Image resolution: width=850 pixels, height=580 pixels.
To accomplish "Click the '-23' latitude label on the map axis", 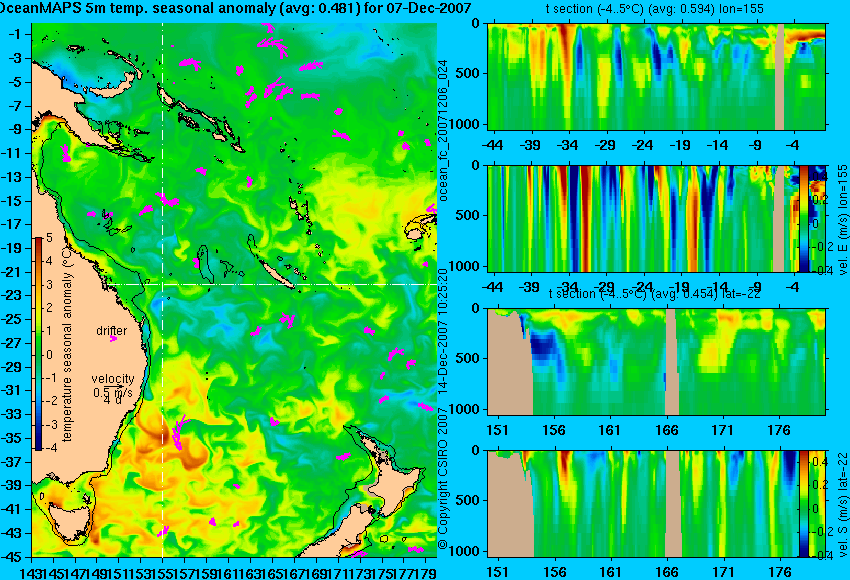I will click(12, 295).
